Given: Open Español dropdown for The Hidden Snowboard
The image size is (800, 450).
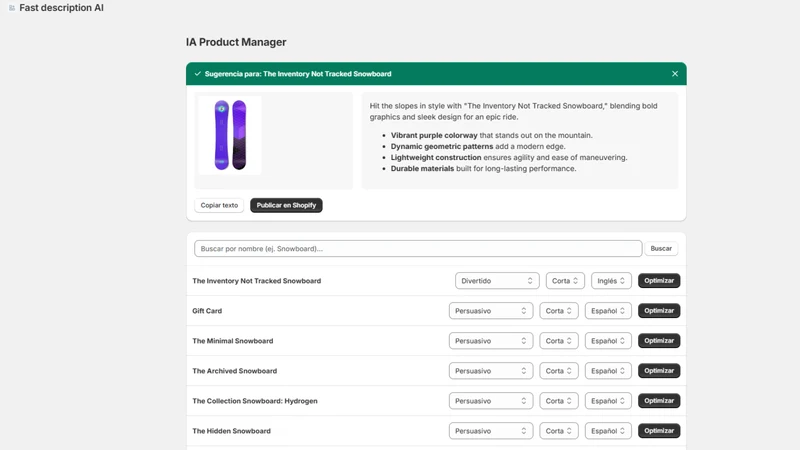Looking at the screenshot, I should coord(608,431).
